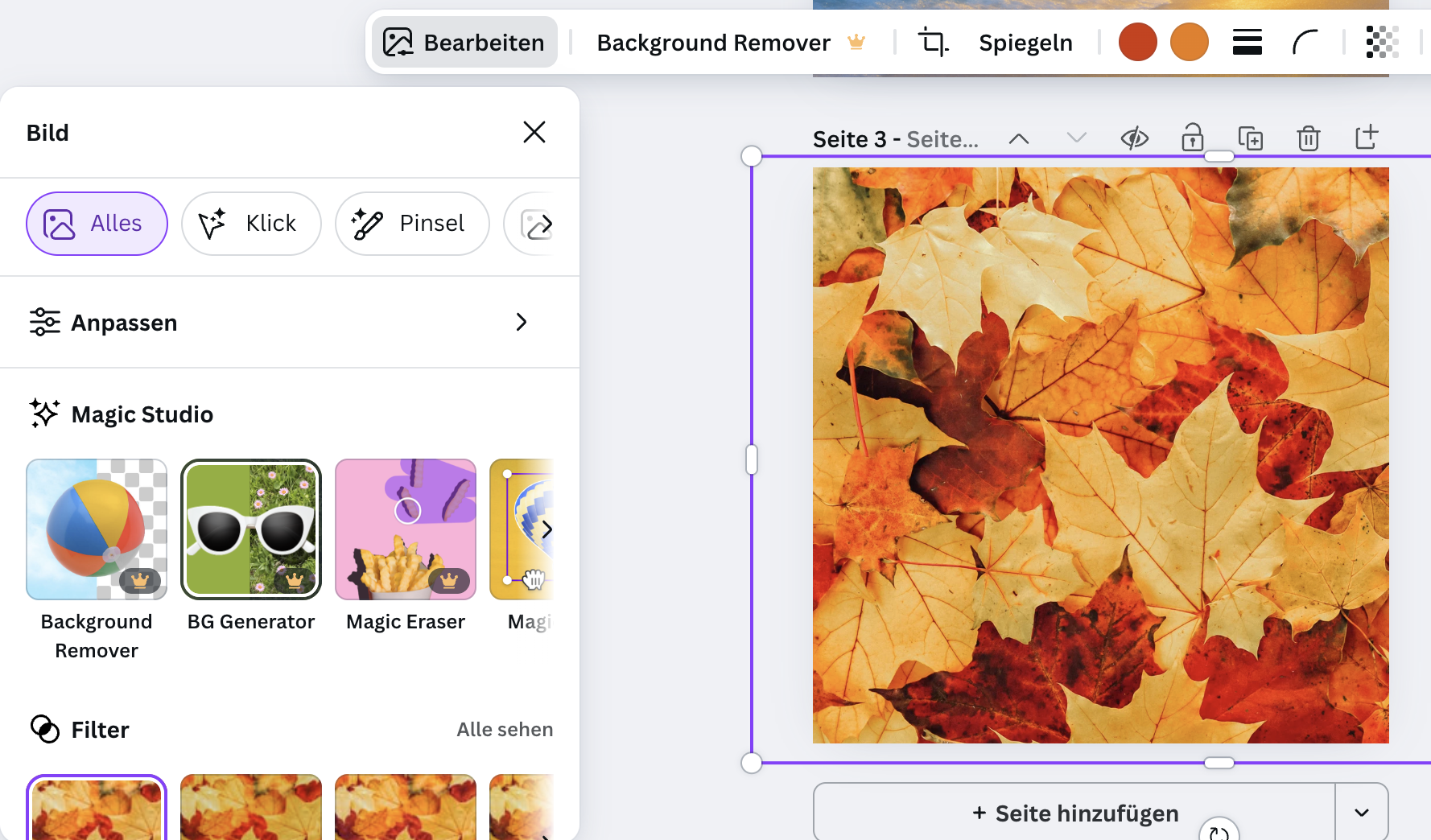
Task: Switch to the Pinsel selection tab
Action: coord(412,224)
